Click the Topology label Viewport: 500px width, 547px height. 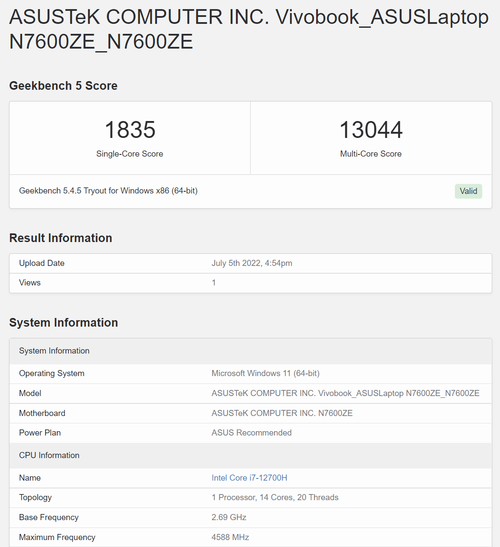35,497
